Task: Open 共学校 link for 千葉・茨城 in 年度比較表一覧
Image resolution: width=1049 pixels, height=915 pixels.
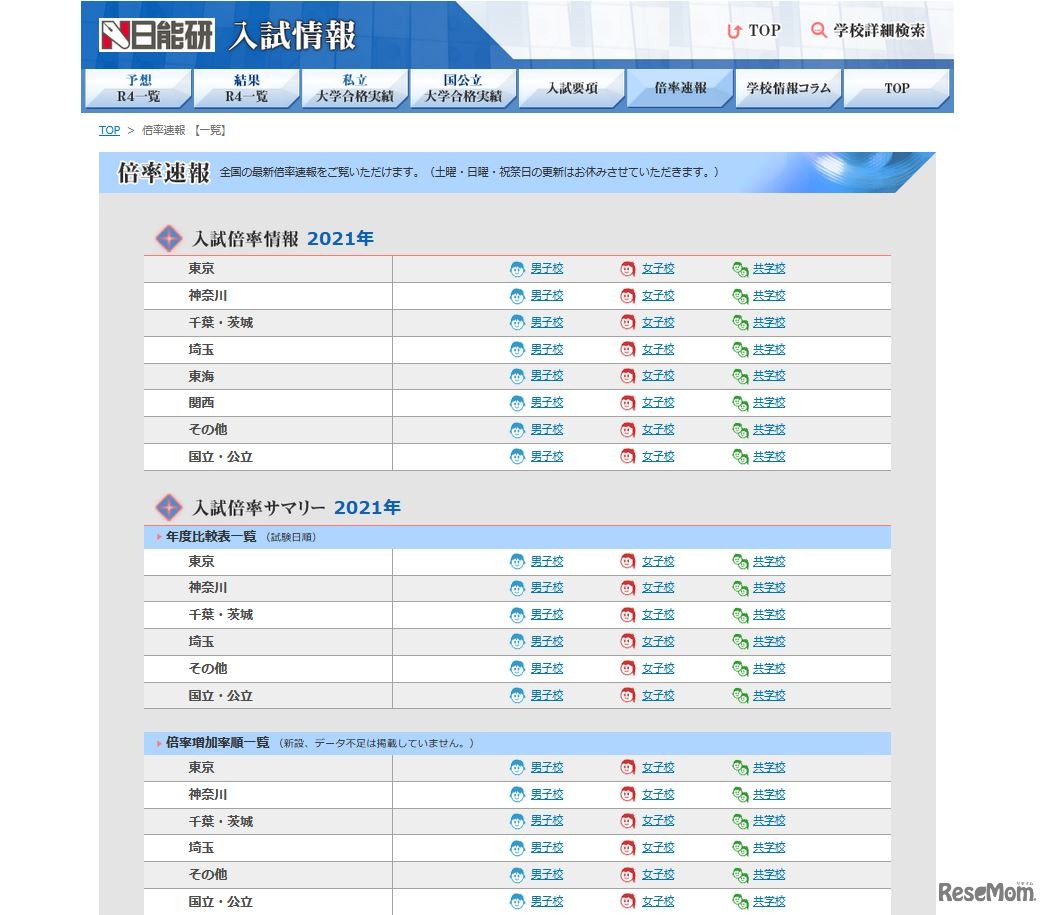Action: [x=769, y=614]
